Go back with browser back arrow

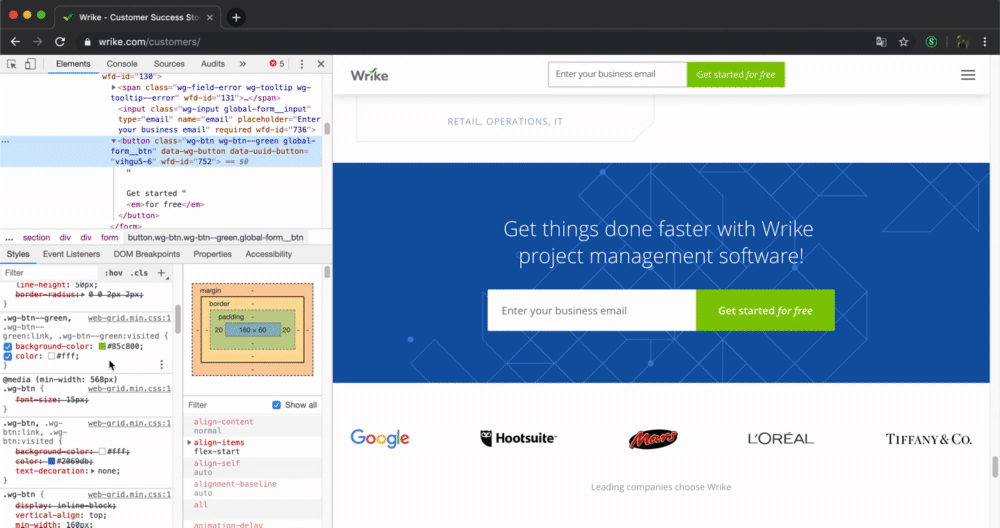(x=15, y=41)
